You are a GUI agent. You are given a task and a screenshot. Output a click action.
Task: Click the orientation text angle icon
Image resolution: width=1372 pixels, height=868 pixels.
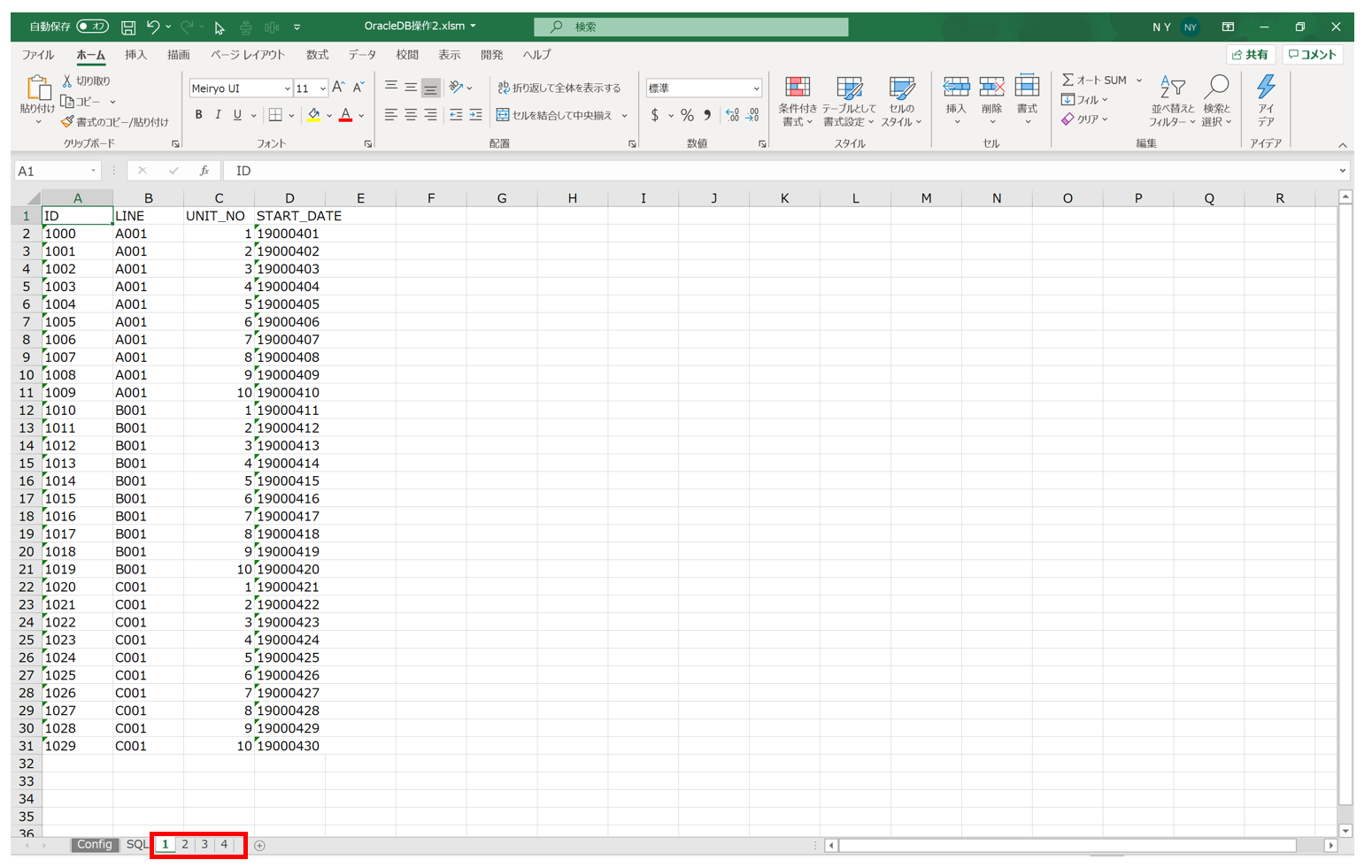click(x=456, y=87)
